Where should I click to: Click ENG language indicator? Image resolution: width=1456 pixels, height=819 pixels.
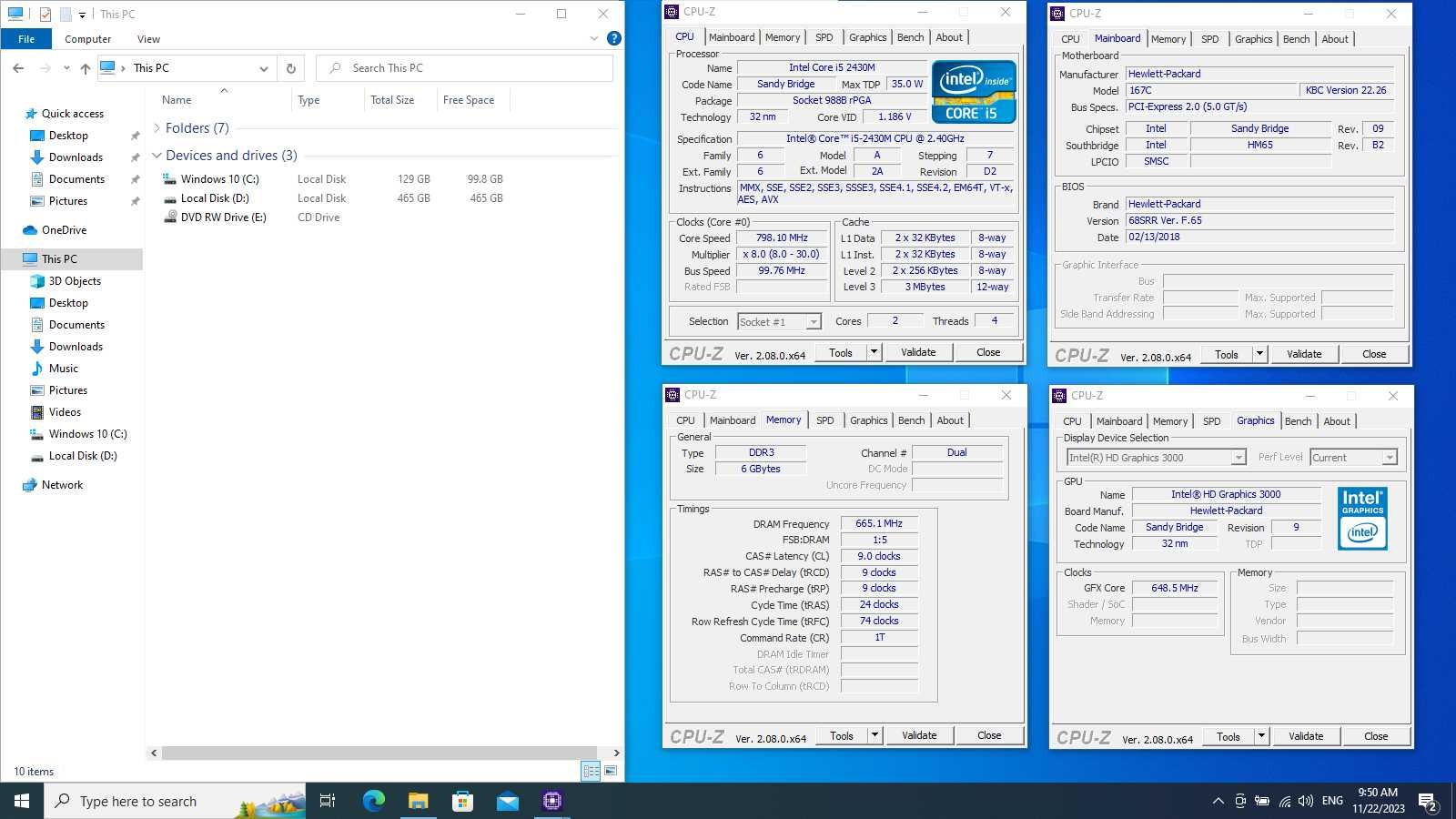click(x=1332, y=801)
